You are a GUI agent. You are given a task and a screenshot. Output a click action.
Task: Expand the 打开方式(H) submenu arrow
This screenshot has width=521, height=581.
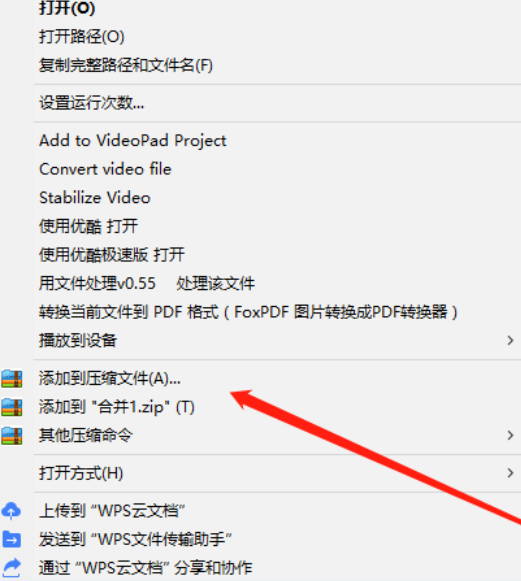(x=510, y=473)
